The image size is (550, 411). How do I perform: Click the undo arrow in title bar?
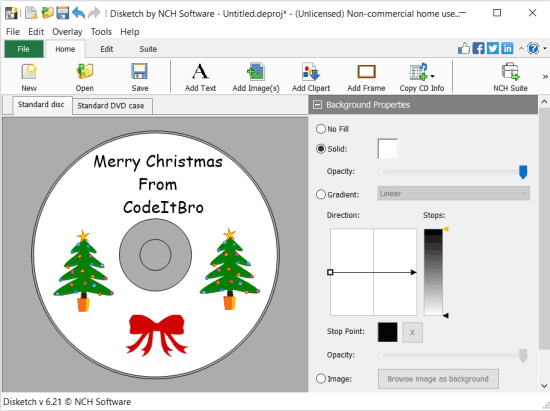(x=79, y=13)
